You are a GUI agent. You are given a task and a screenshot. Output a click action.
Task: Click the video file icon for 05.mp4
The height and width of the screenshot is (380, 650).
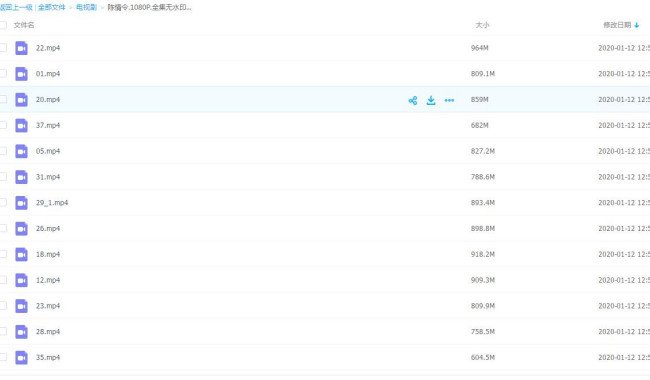tap(21, 151)
